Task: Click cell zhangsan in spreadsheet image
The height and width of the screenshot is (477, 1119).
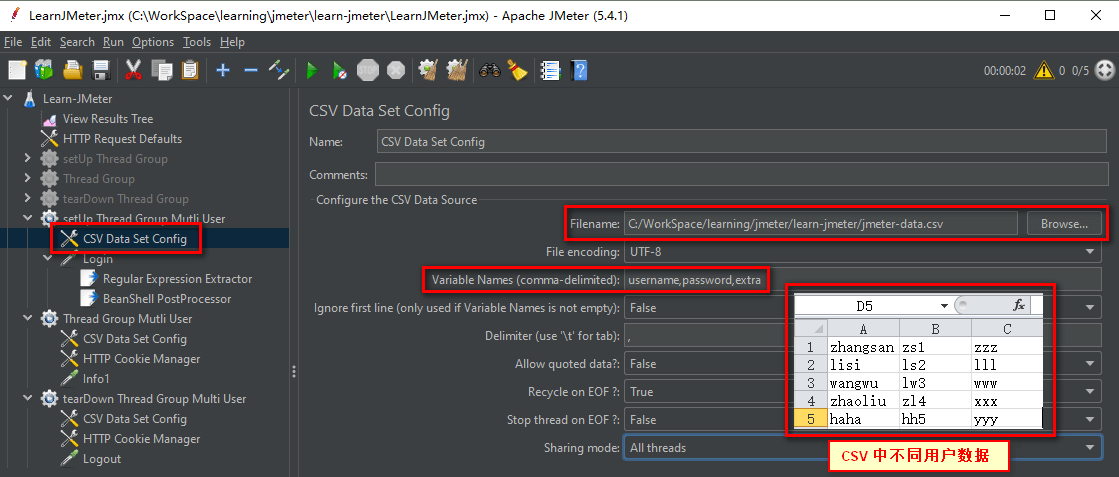Action: click(x=862, y=348)
